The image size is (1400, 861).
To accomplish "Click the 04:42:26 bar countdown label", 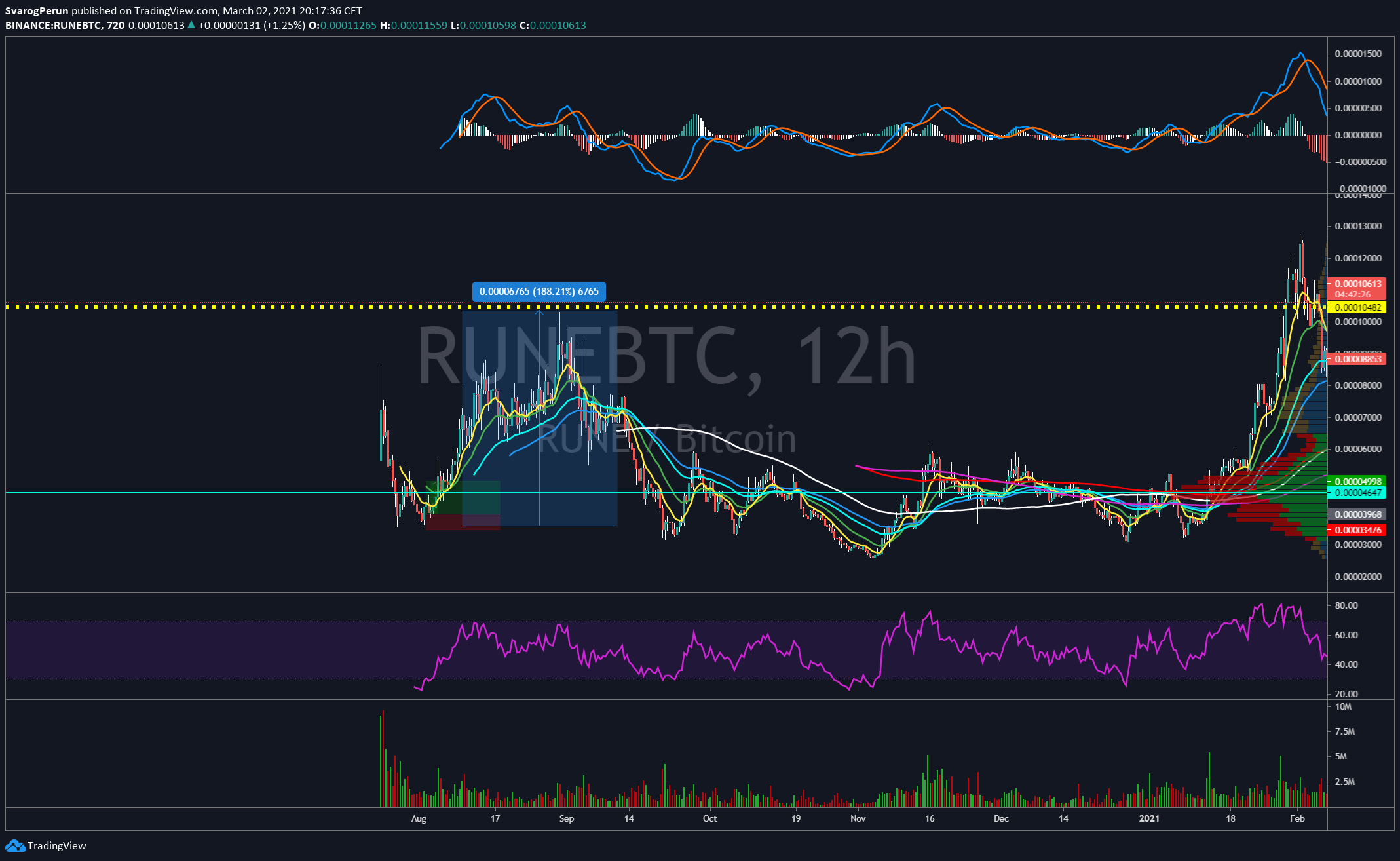I will (x=1353, y=294).
